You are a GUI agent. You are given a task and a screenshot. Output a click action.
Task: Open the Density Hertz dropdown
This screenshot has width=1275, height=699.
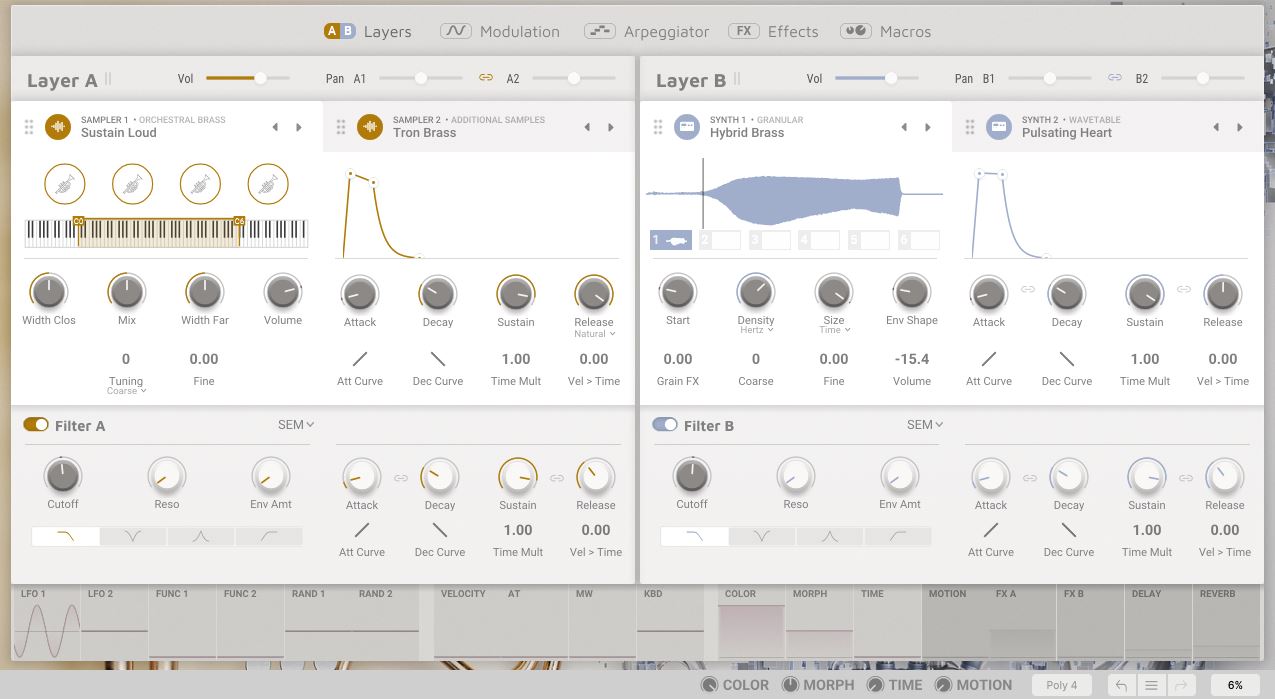pyautogui.click(x=756, y=330)
